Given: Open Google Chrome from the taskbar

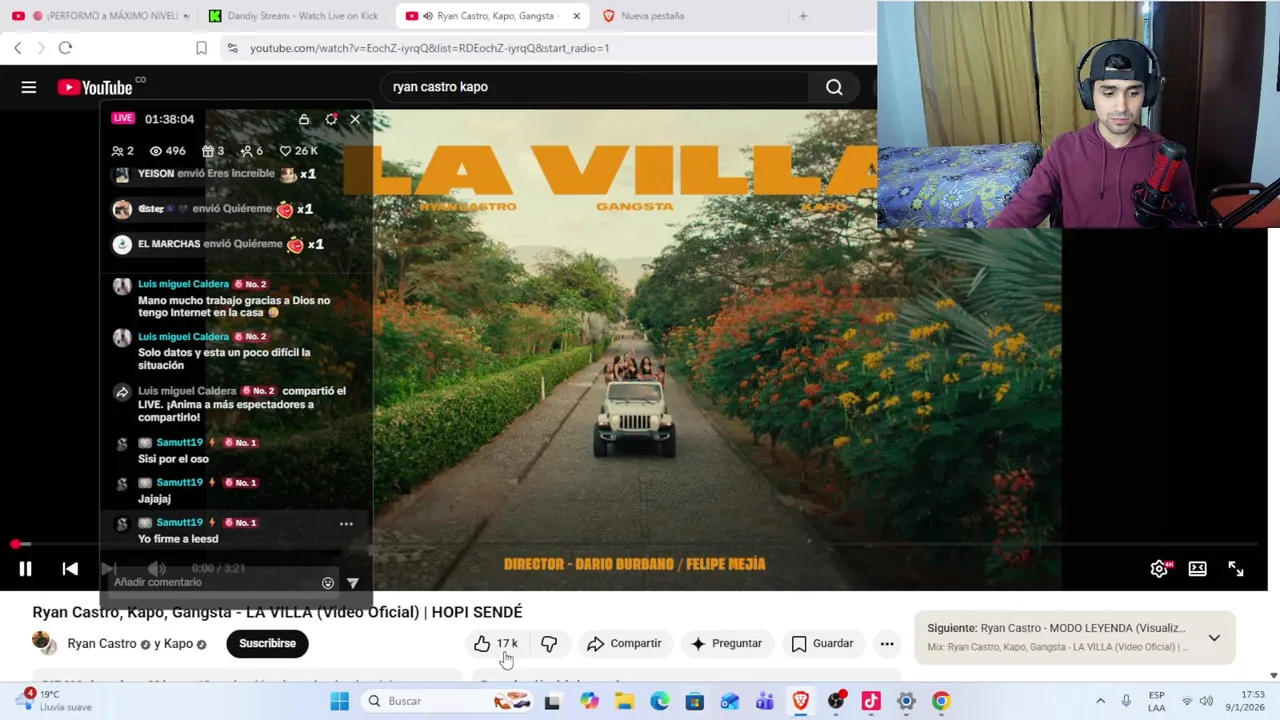Looking at the screenshot, I should [941, 701].
